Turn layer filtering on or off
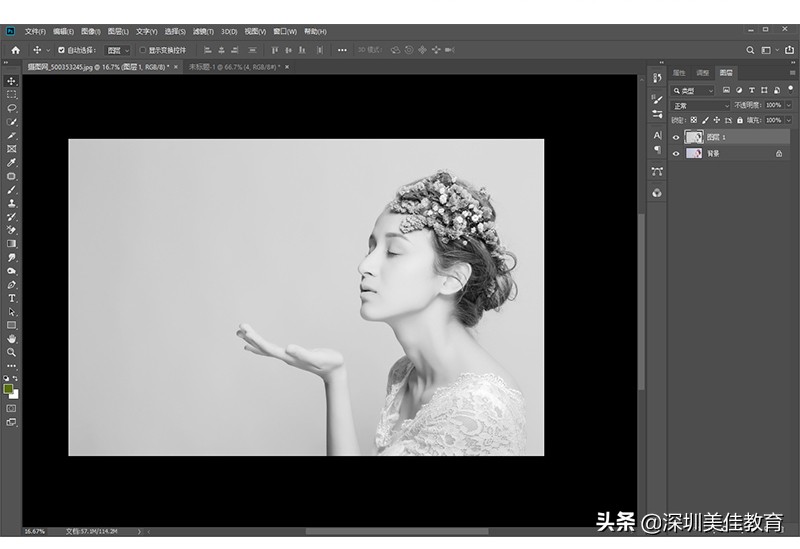 [790, 89]
